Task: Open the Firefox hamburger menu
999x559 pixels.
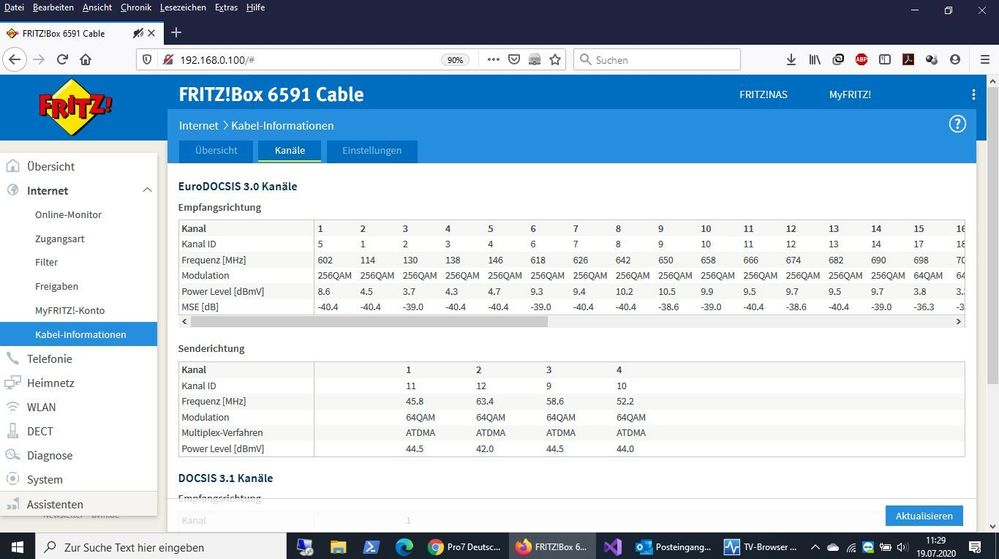Action: tap(984, 59)
